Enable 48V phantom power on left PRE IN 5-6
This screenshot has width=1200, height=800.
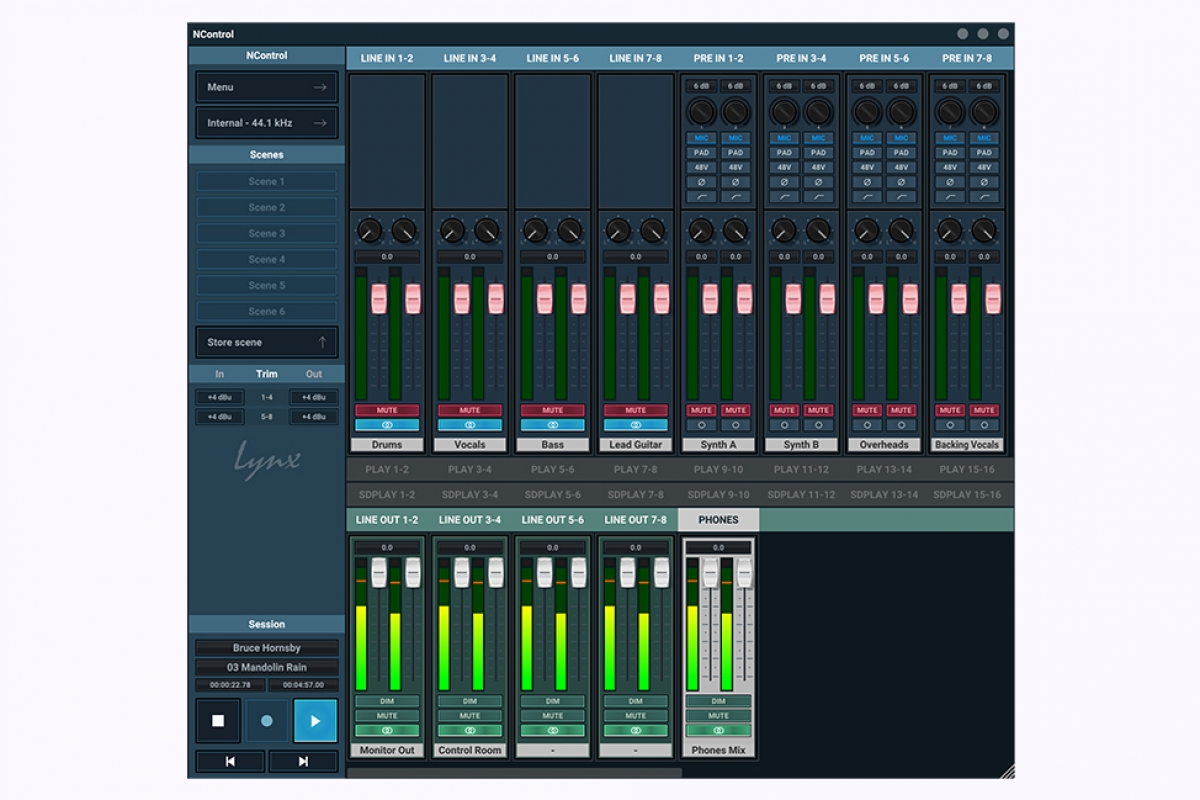(x=867, y=167)
